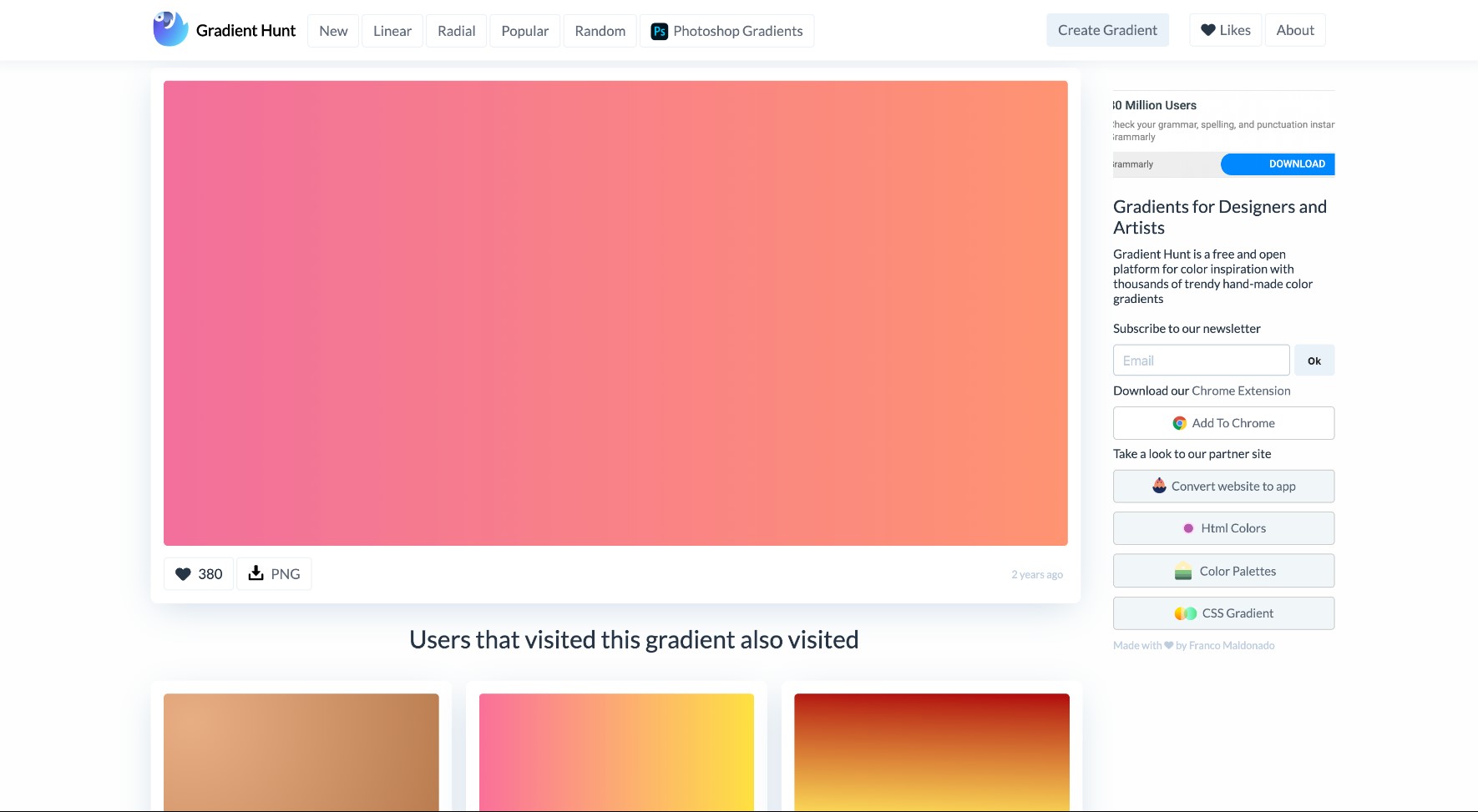The width and height of the screenshot is (1478, 812).
Task: Click the Html Colors dot icon
Action: pyautogui.click(x=1188, y=527)
